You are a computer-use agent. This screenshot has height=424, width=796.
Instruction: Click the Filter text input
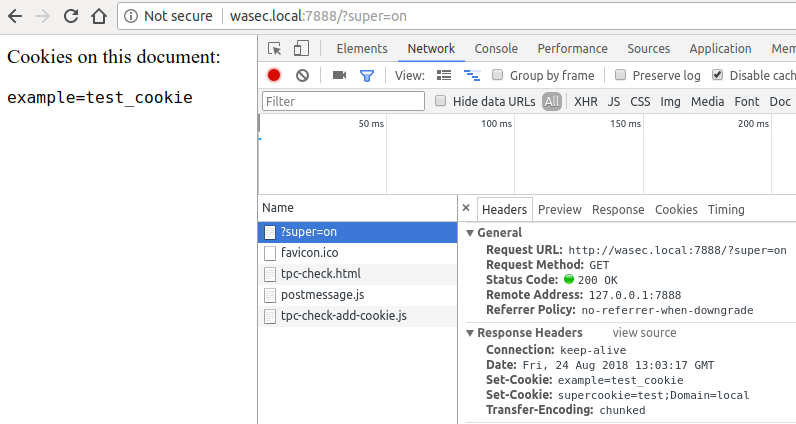pyautogui.click(x=343, y=101)
